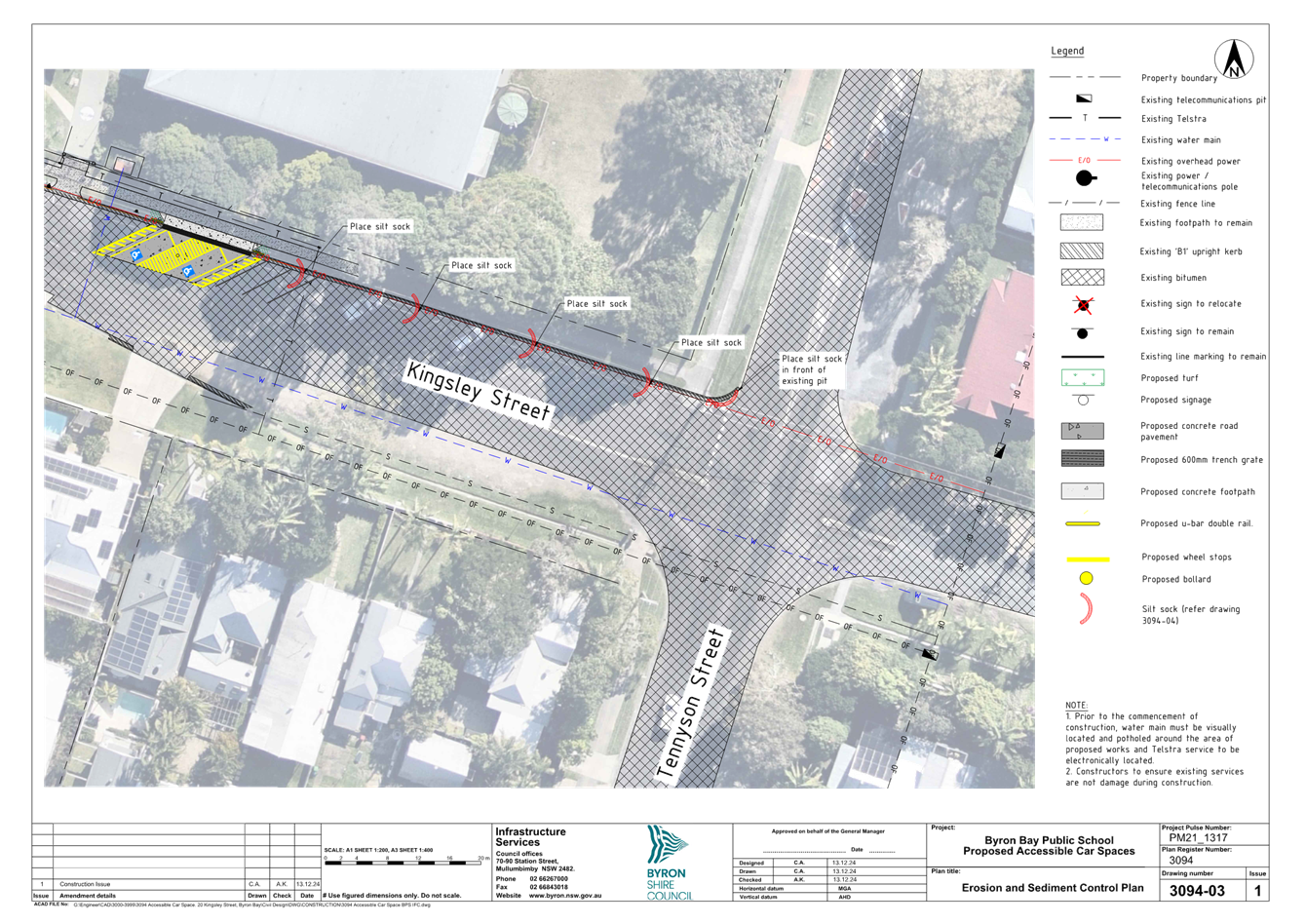Click the yellow proposed bollard legend circle
Image resolution: width=1306 pixels, height=924 pixels.
click(1086, 578)
